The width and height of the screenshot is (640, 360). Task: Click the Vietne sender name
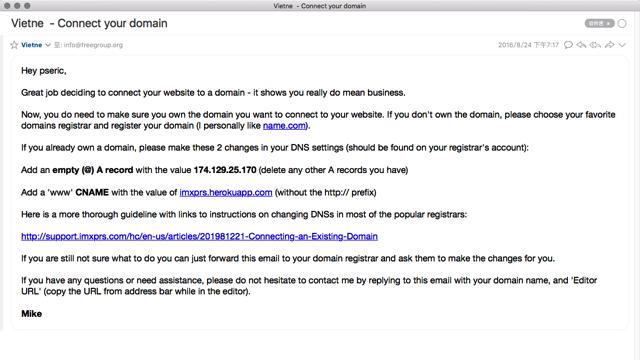click(31, 45)
